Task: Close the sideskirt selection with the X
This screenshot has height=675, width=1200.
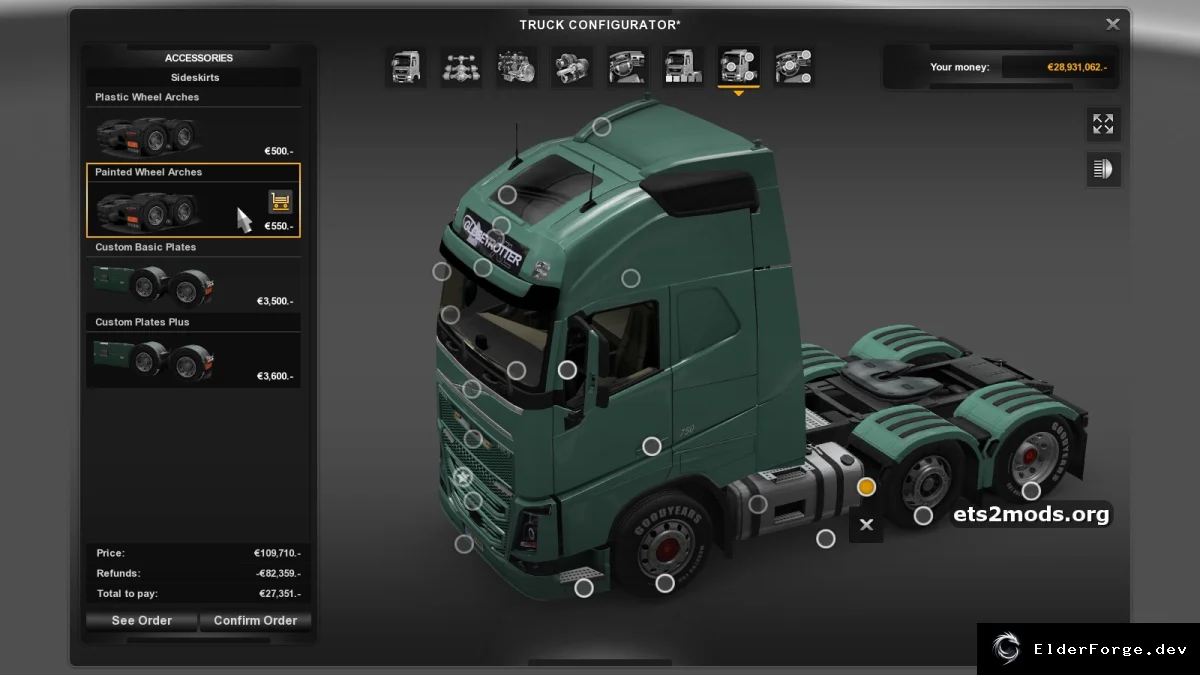Action: click(866, 525)
